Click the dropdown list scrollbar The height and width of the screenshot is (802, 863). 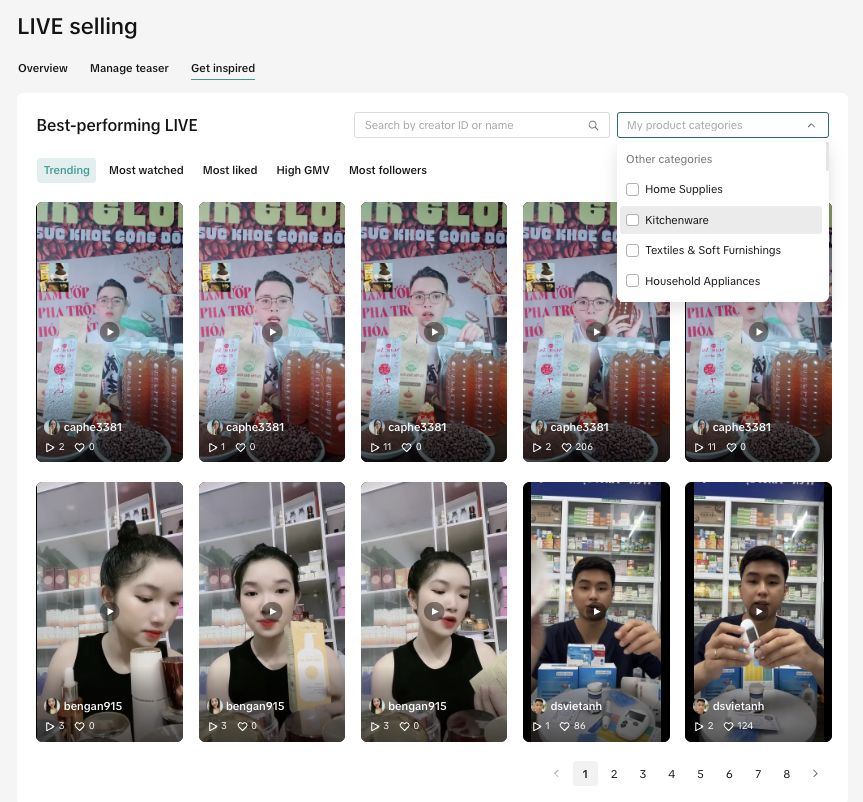tap(827, 157)
